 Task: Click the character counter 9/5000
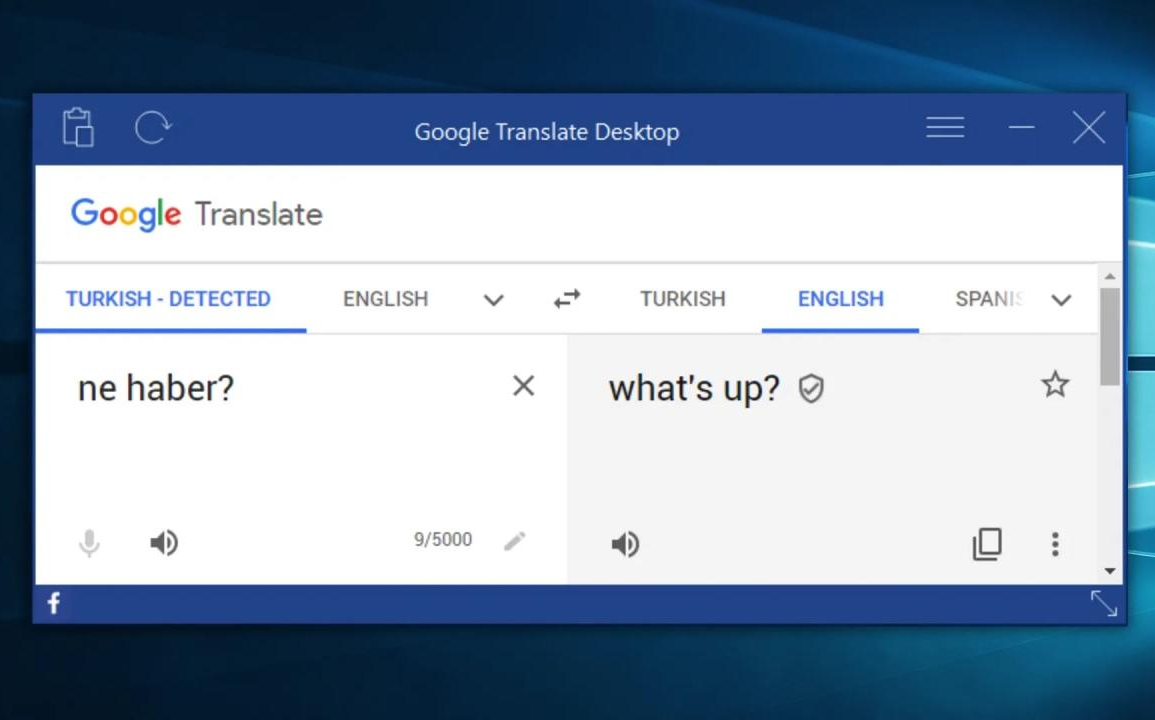point(443,539)
